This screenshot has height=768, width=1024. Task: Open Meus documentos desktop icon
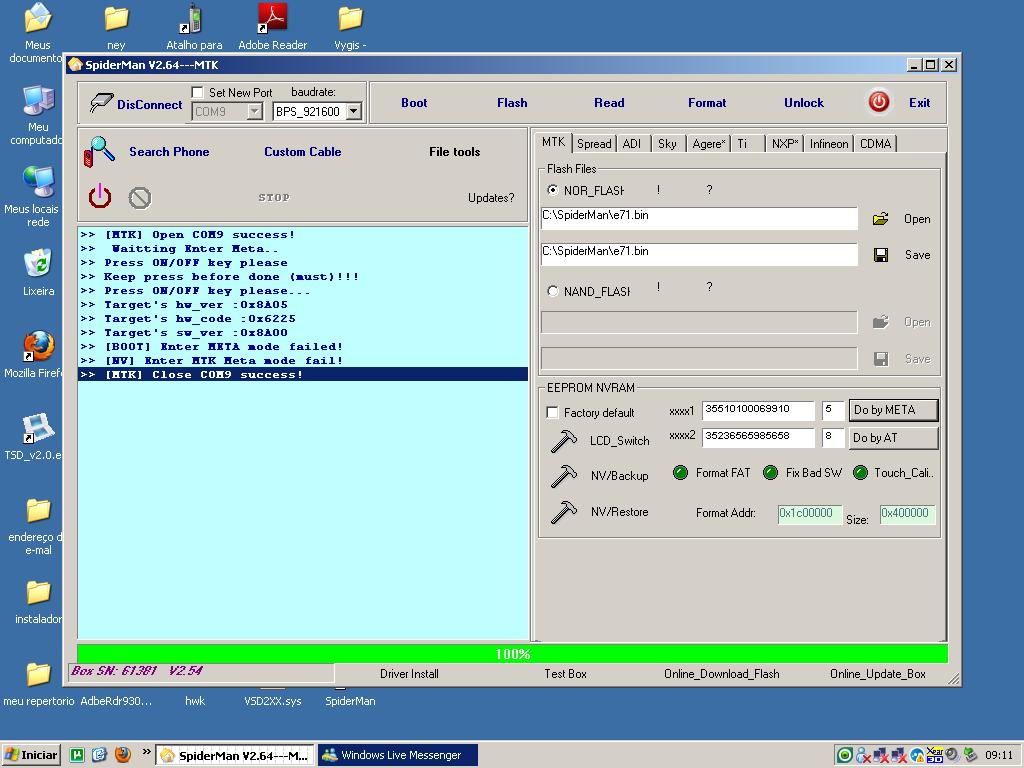point(37,33)
